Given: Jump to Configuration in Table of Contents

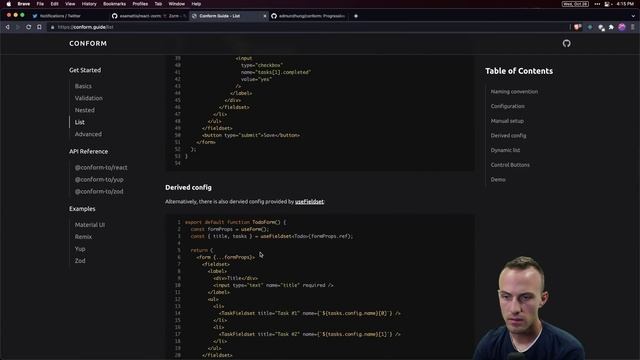Looking at the screenshot, I should coord(507,106).
